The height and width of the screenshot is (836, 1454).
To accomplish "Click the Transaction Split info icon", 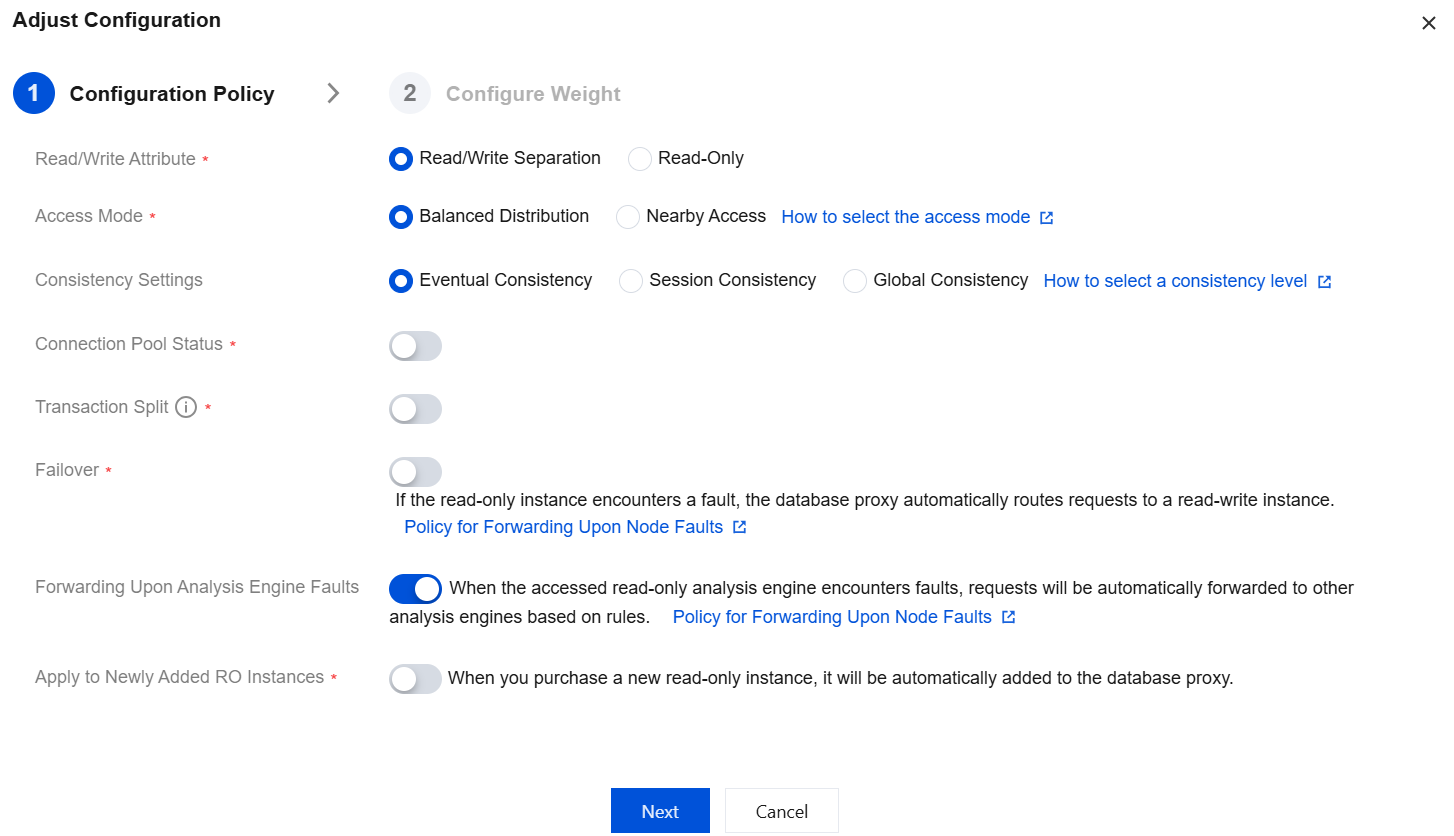I will click(186, 407).
